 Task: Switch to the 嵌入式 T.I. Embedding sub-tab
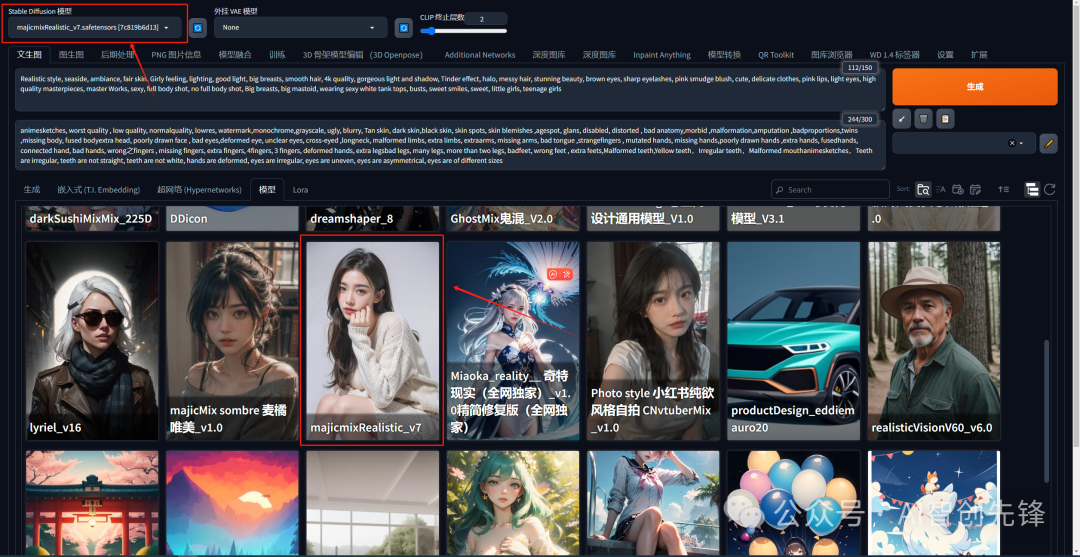pos(98,189)
